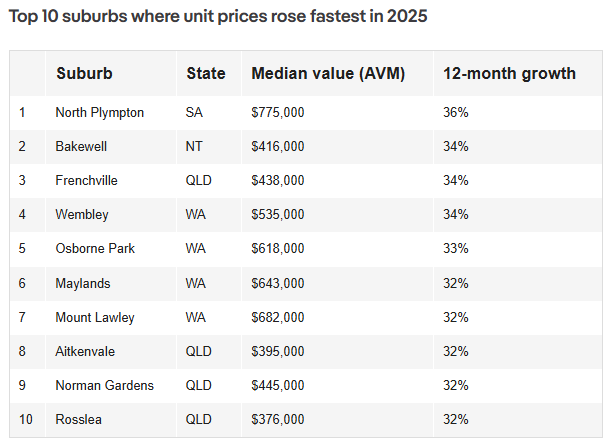This screenshot has width=616, height=443.
Task: Click the 12-month growth column header
Action: click(509, 74)
